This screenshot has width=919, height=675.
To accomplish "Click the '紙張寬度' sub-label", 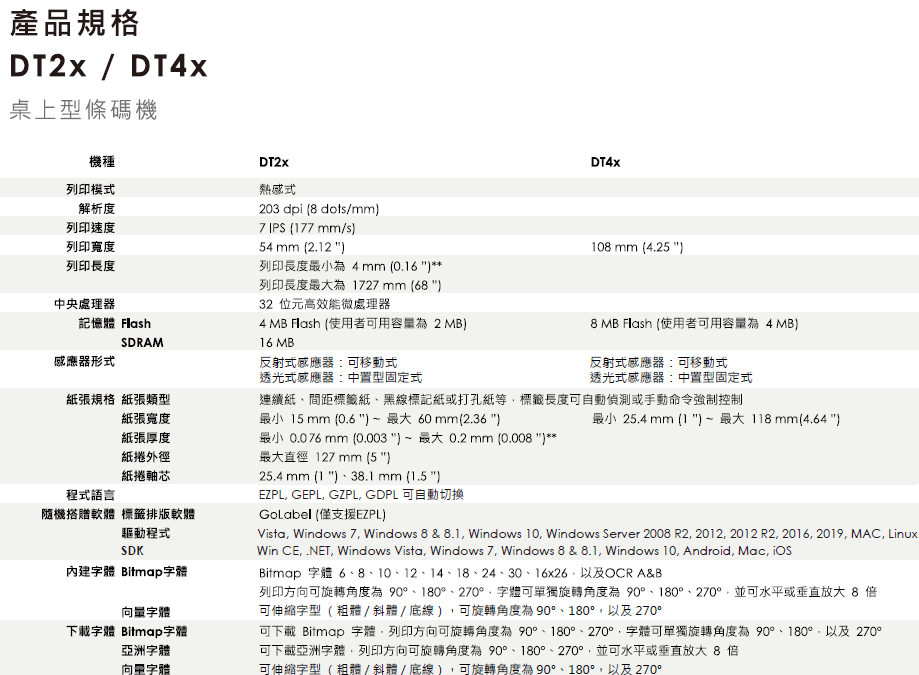I will point(146,419).
